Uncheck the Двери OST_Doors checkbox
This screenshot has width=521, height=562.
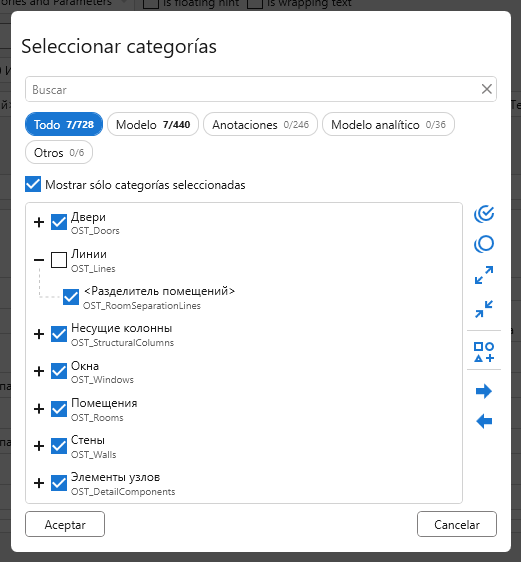coord(59,222)
